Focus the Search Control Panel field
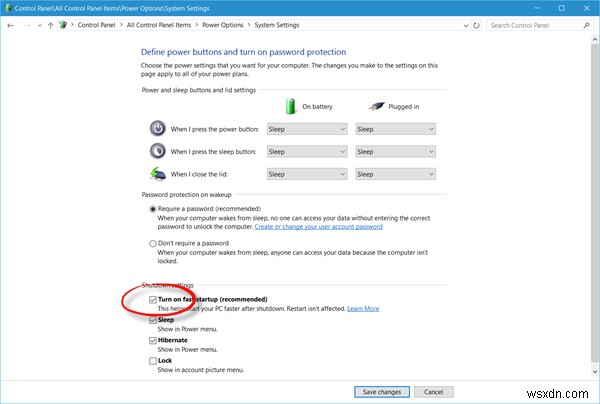 click(540, 25)
